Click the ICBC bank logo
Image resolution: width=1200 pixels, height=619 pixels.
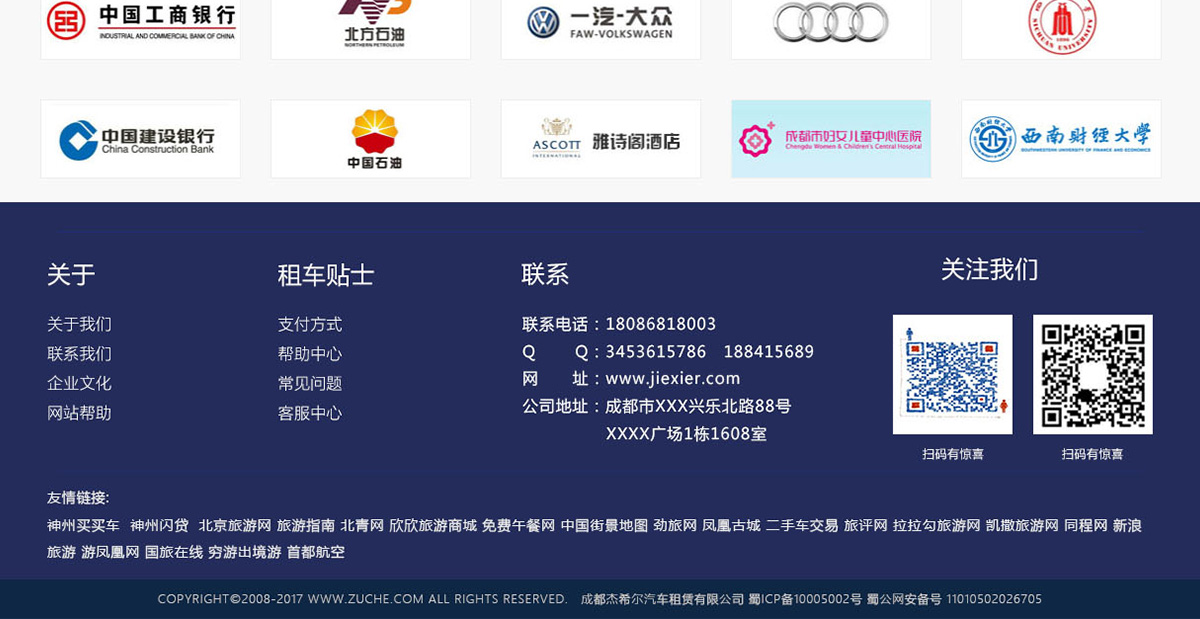tap(140, 22)
